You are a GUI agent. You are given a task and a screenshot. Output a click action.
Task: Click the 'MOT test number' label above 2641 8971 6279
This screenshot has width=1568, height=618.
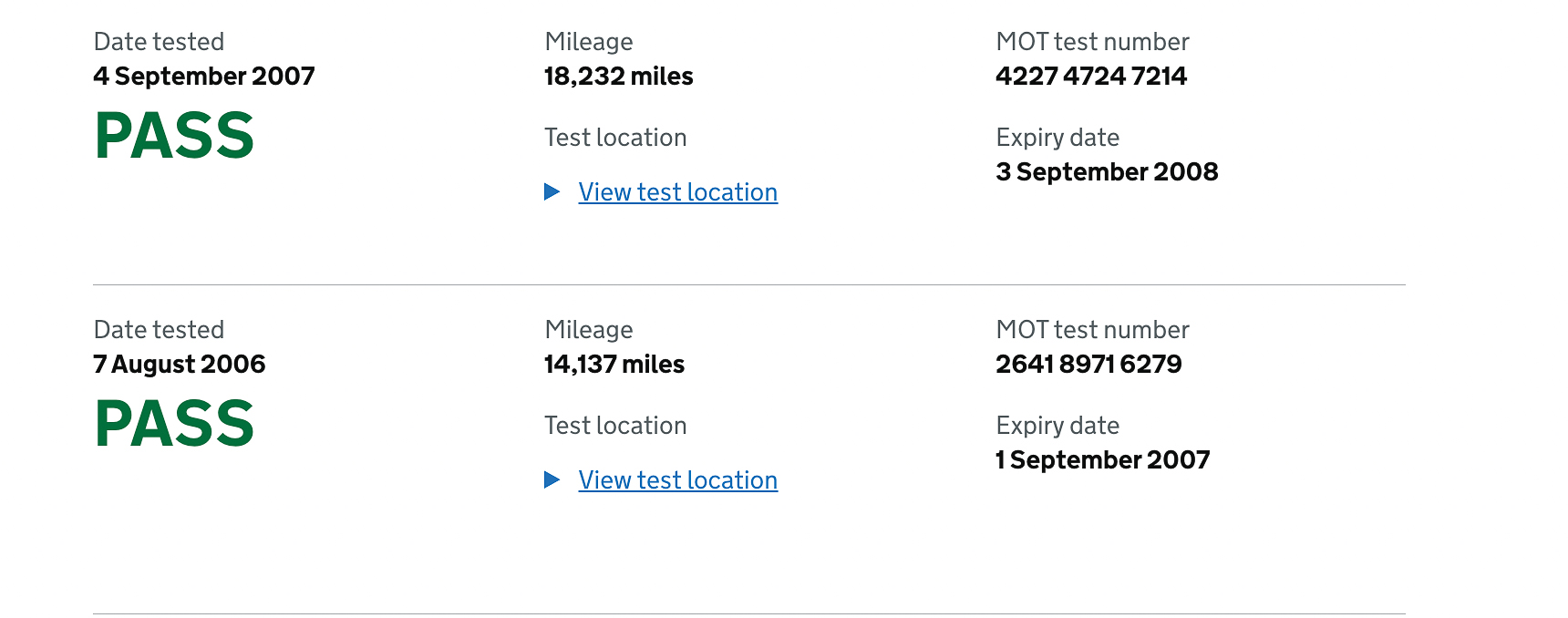pos(1092,330)
